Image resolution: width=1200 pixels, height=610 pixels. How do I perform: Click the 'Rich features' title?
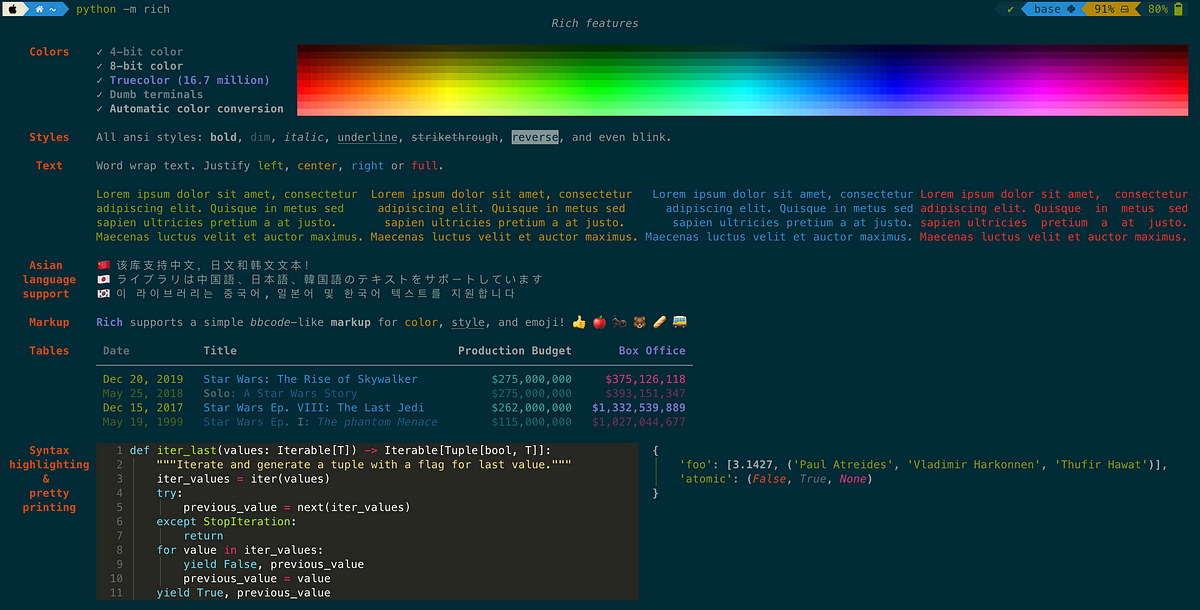point(594,23)
